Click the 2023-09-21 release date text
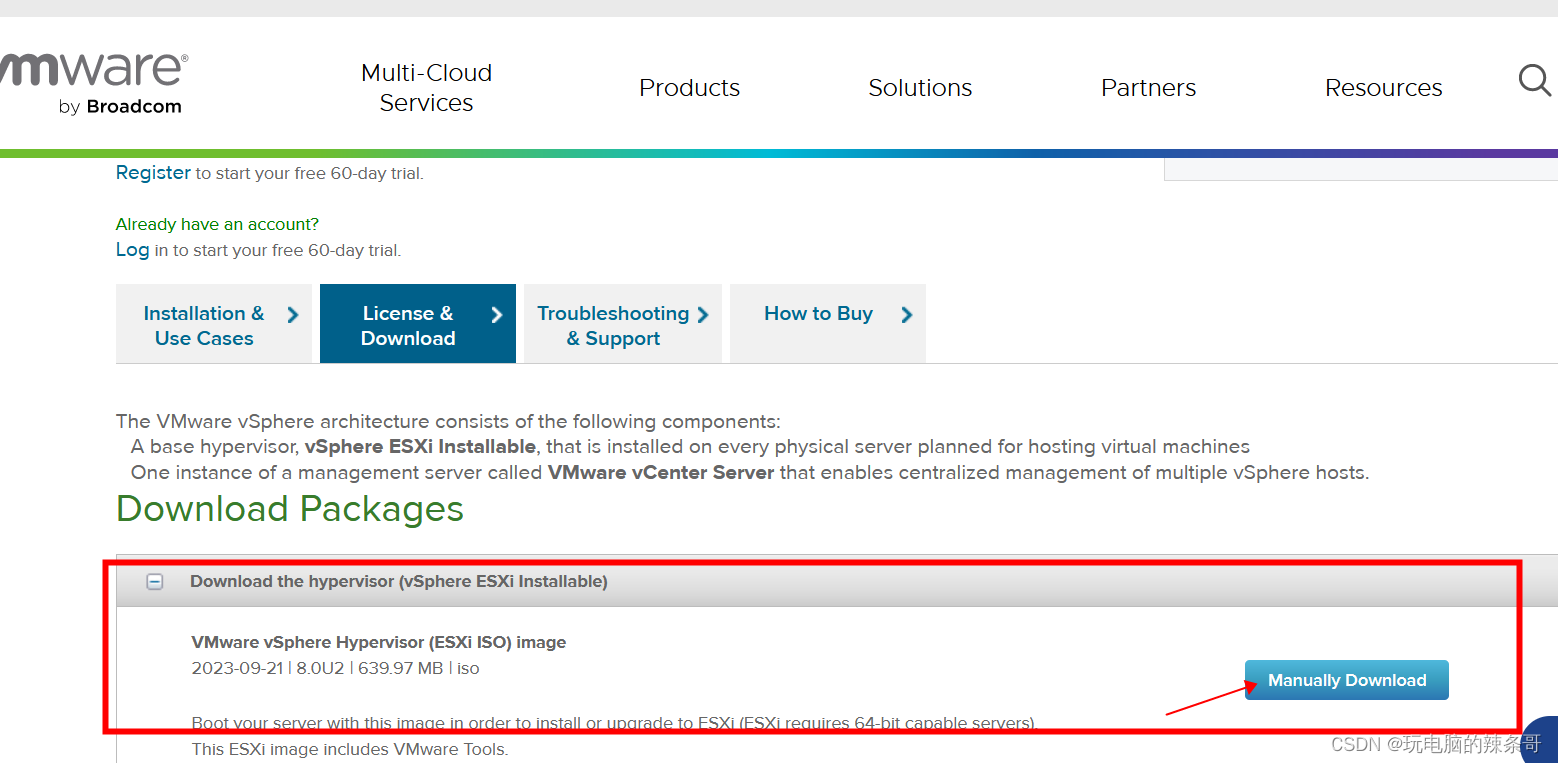Screen dimensions: 1558x763 [x=237, y=668]
